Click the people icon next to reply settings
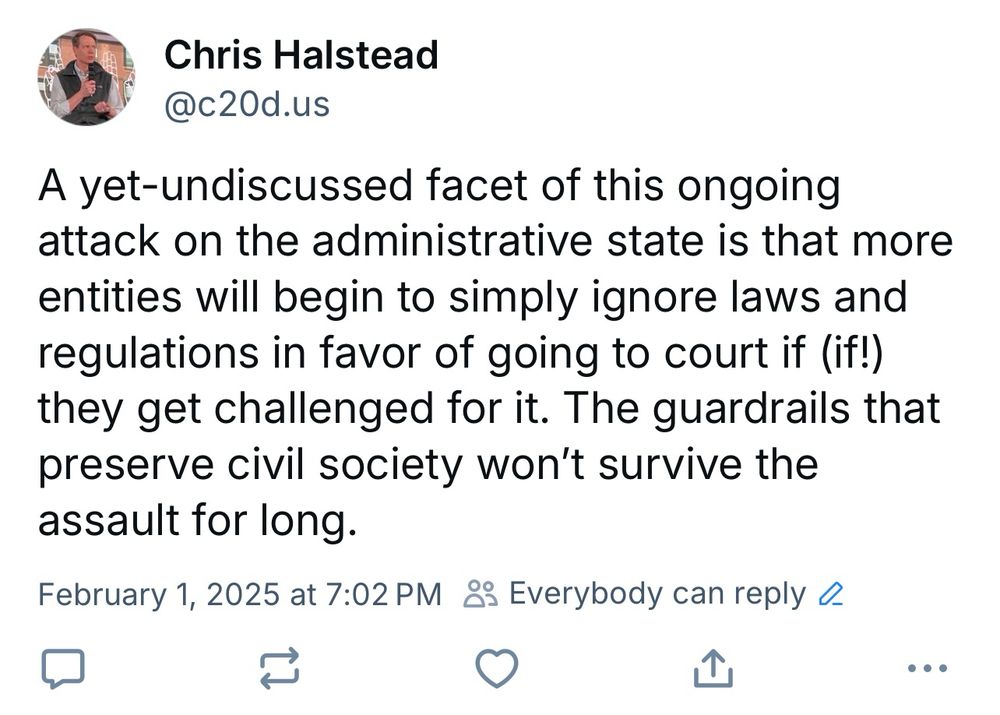 coord(480,592)
